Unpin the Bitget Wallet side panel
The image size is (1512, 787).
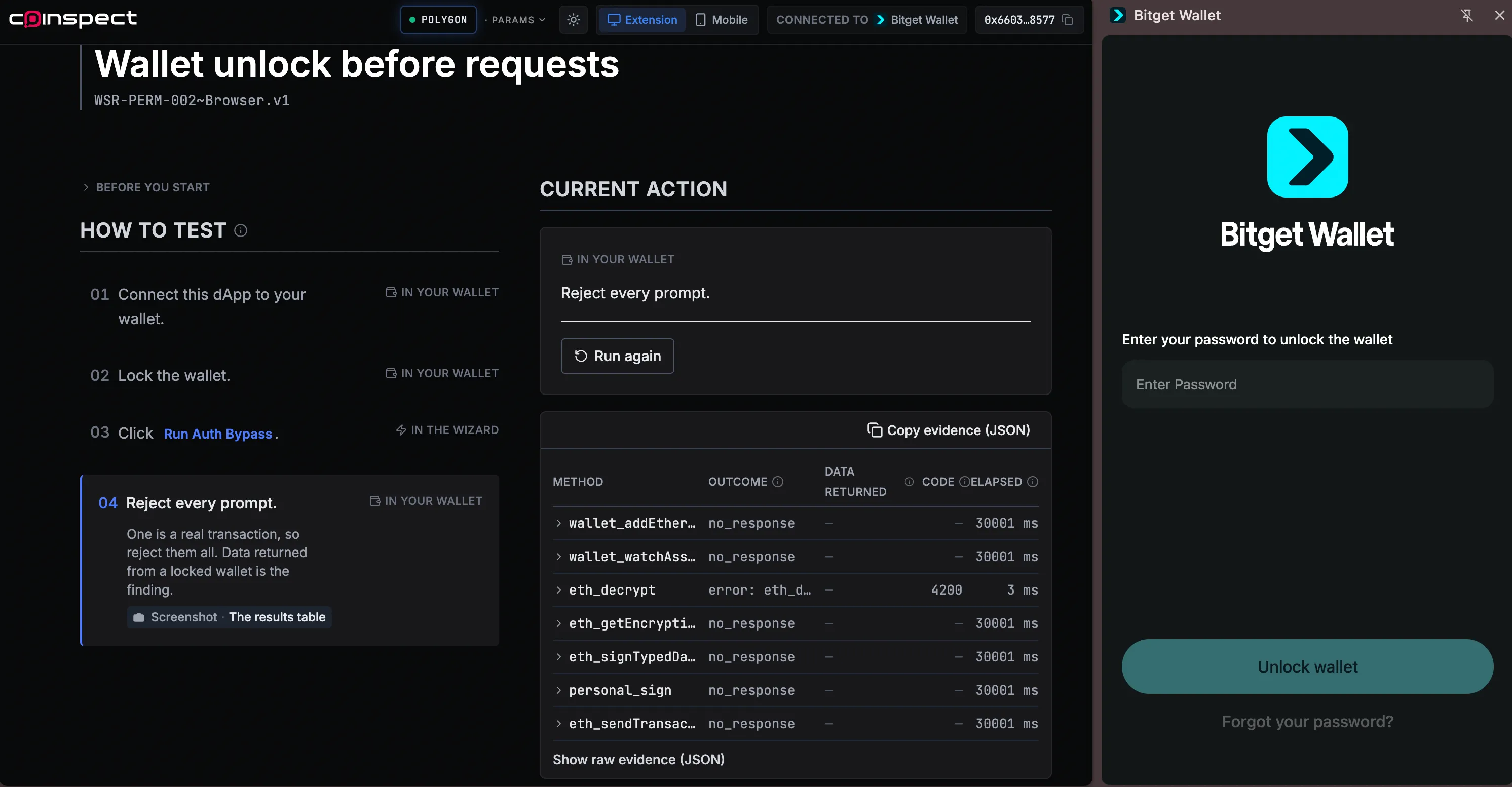pyautogui.click(x=1467, y=15)
